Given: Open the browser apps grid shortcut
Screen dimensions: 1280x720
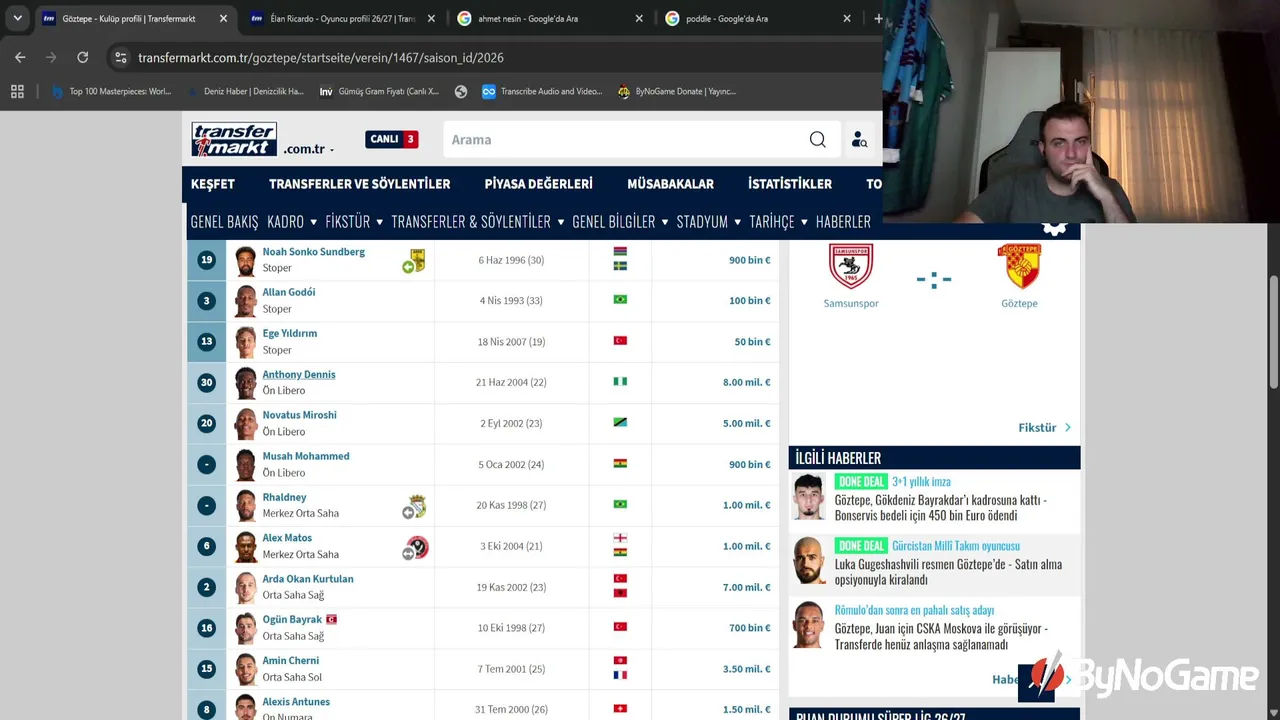Looking at the screenshot, I should pyautogui.click(x=17, y=91).
